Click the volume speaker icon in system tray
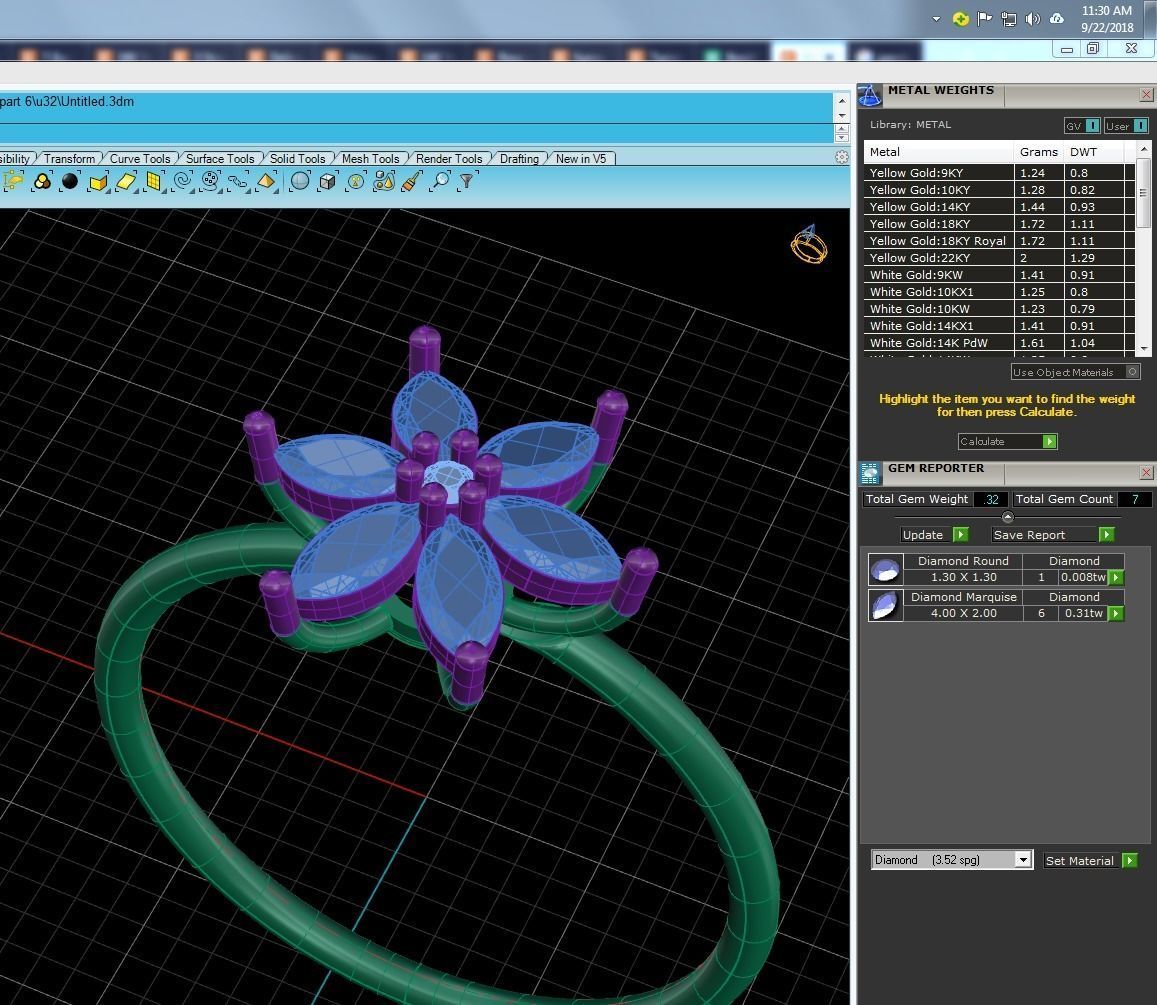The image size is (1157, 1005). 1032,19
